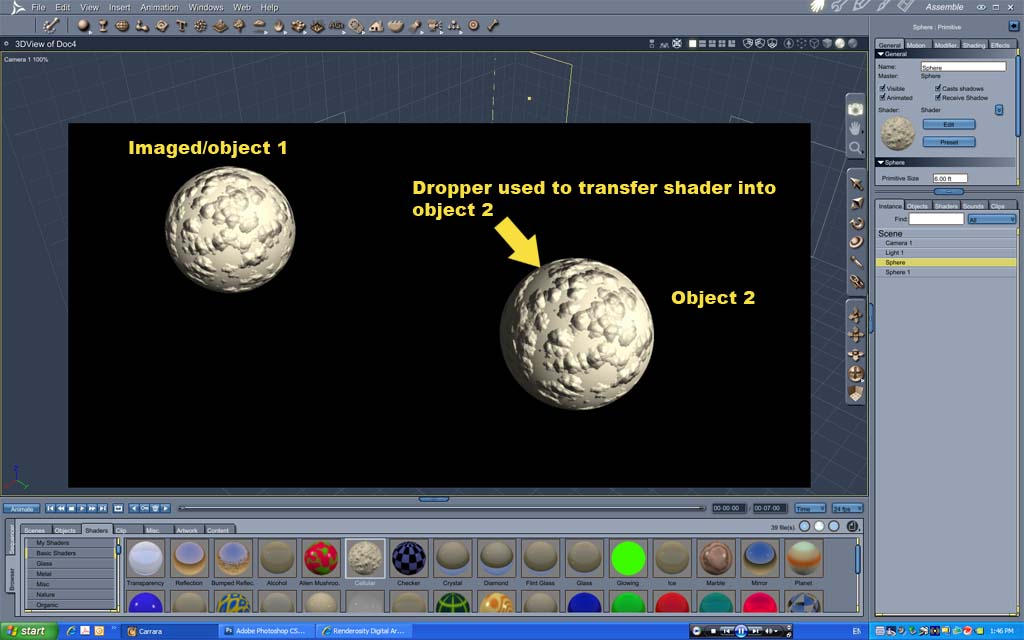This screenshot has height=640, width=1024.
Task: Open the File menu
Action: (x=39, y=7)
